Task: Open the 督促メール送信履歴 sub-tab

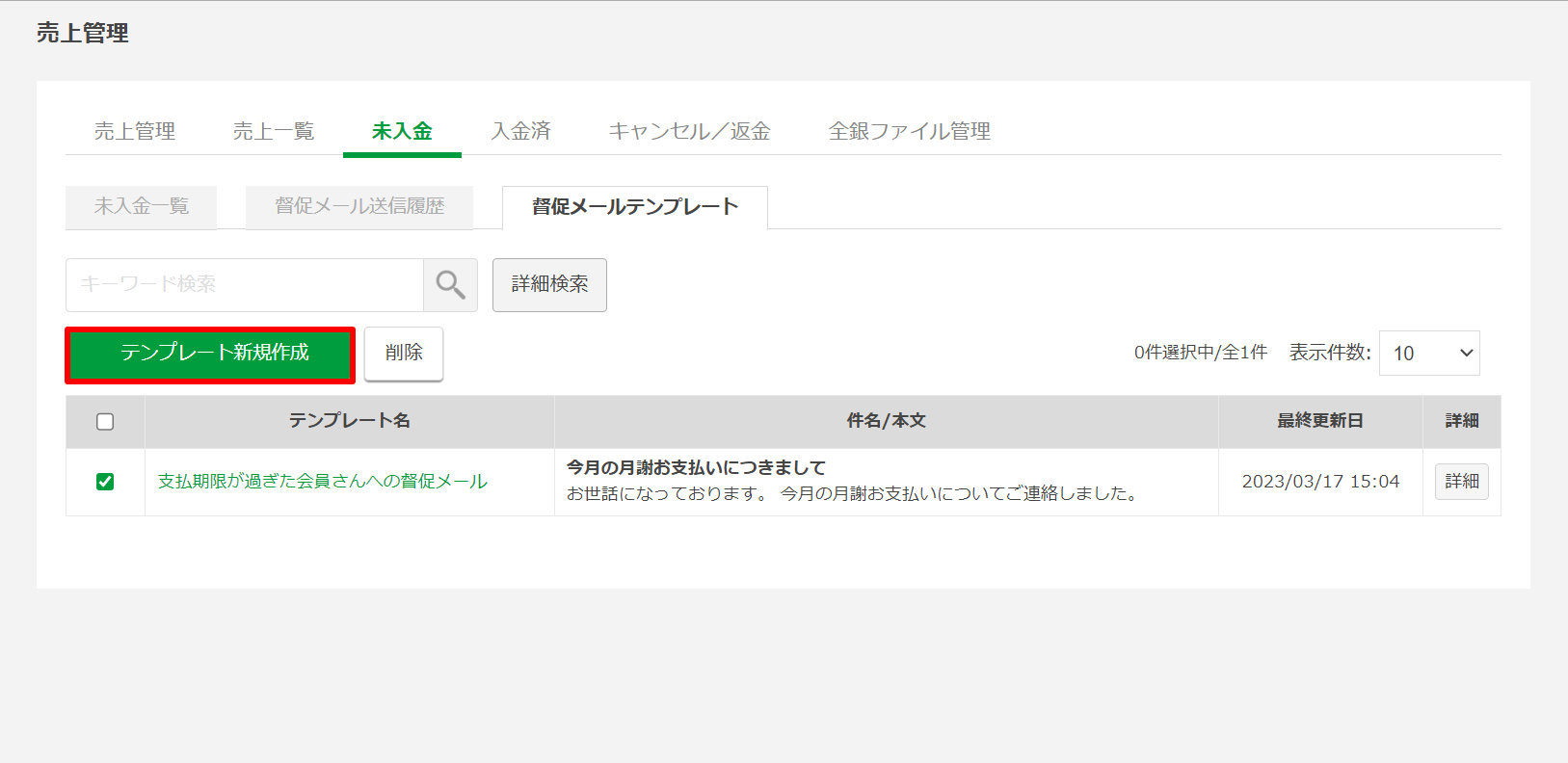Action: [359, 206]
